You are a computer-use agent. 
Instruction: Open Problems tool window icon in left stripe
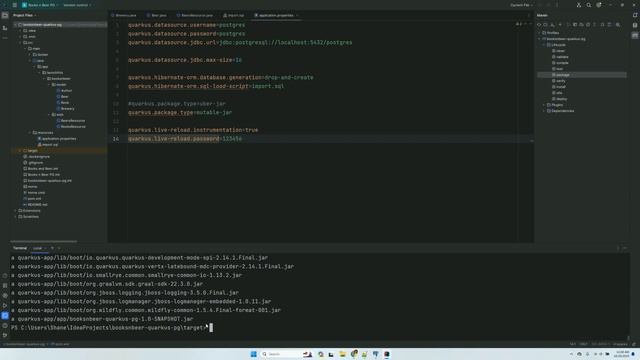tap(5, 325)
